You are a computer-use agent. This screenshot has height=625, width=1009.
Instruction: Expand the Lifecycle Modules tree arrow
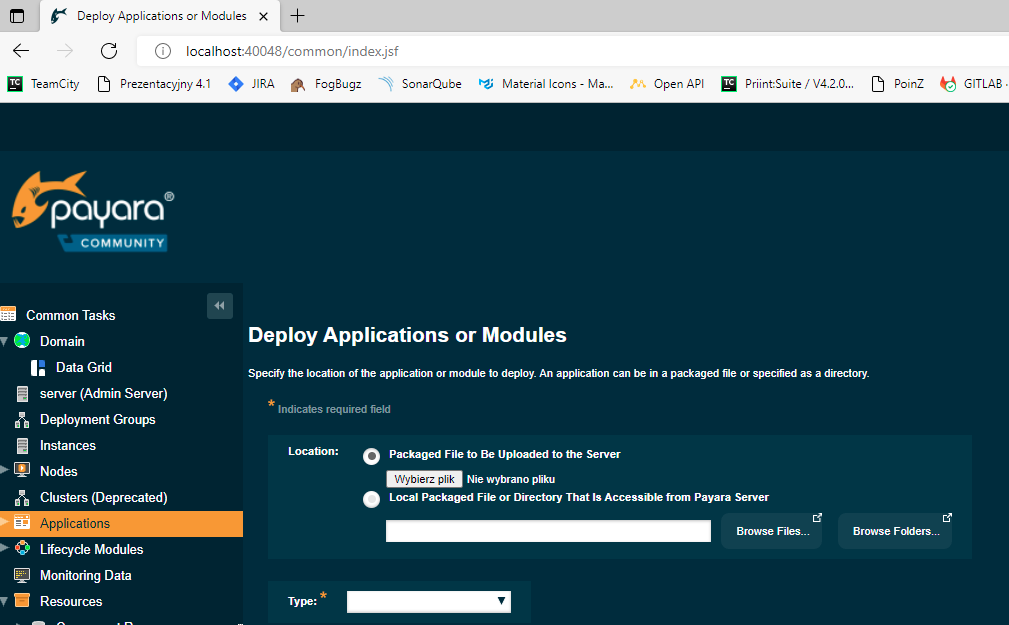click(5, 549)
